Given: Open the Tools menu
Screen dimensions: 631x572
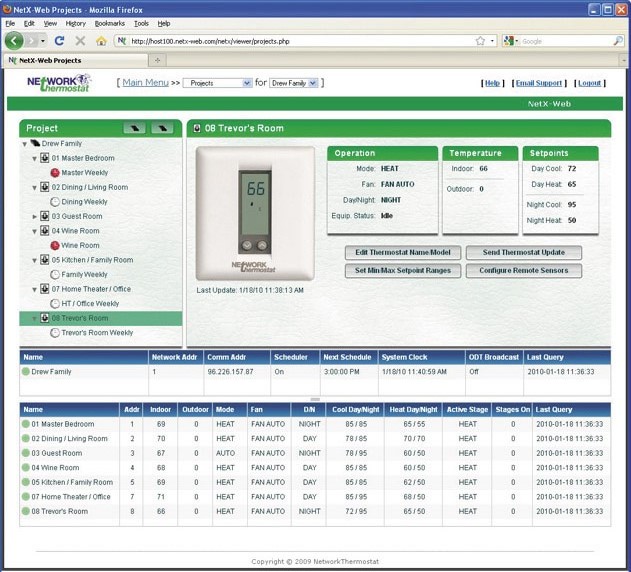Looking at the screenshot, I should click(x=141, y=23).
